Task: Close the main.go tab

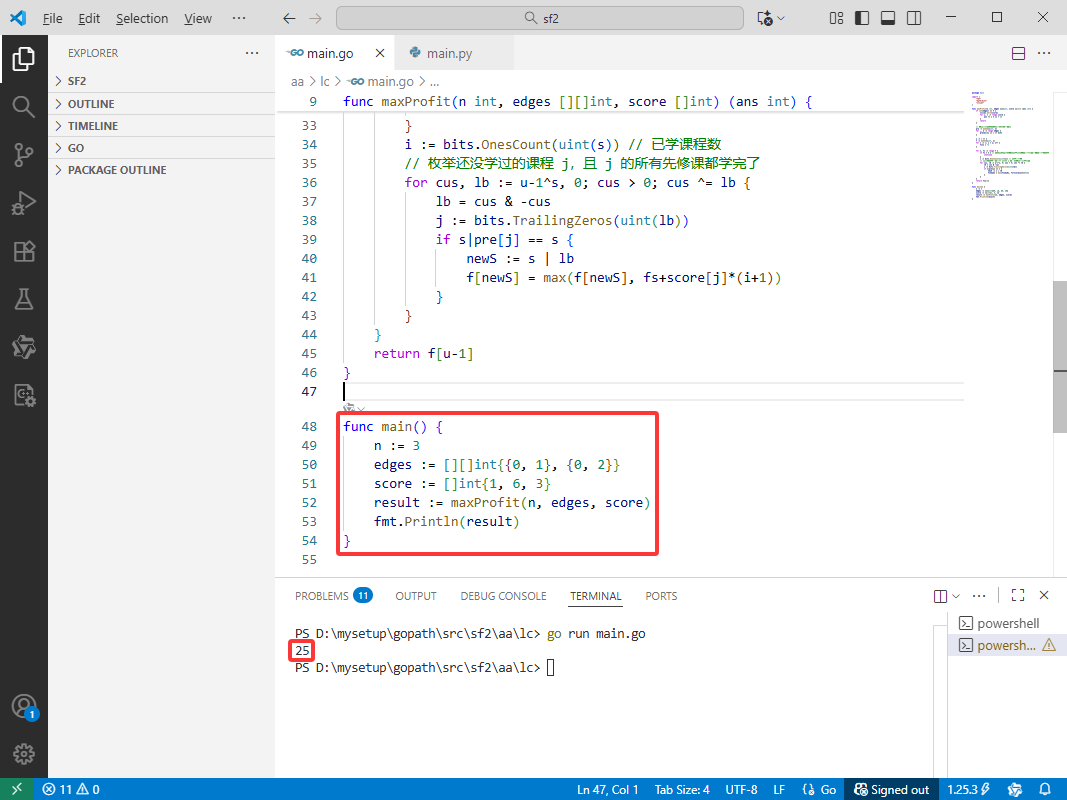Action: coord(380,53)
